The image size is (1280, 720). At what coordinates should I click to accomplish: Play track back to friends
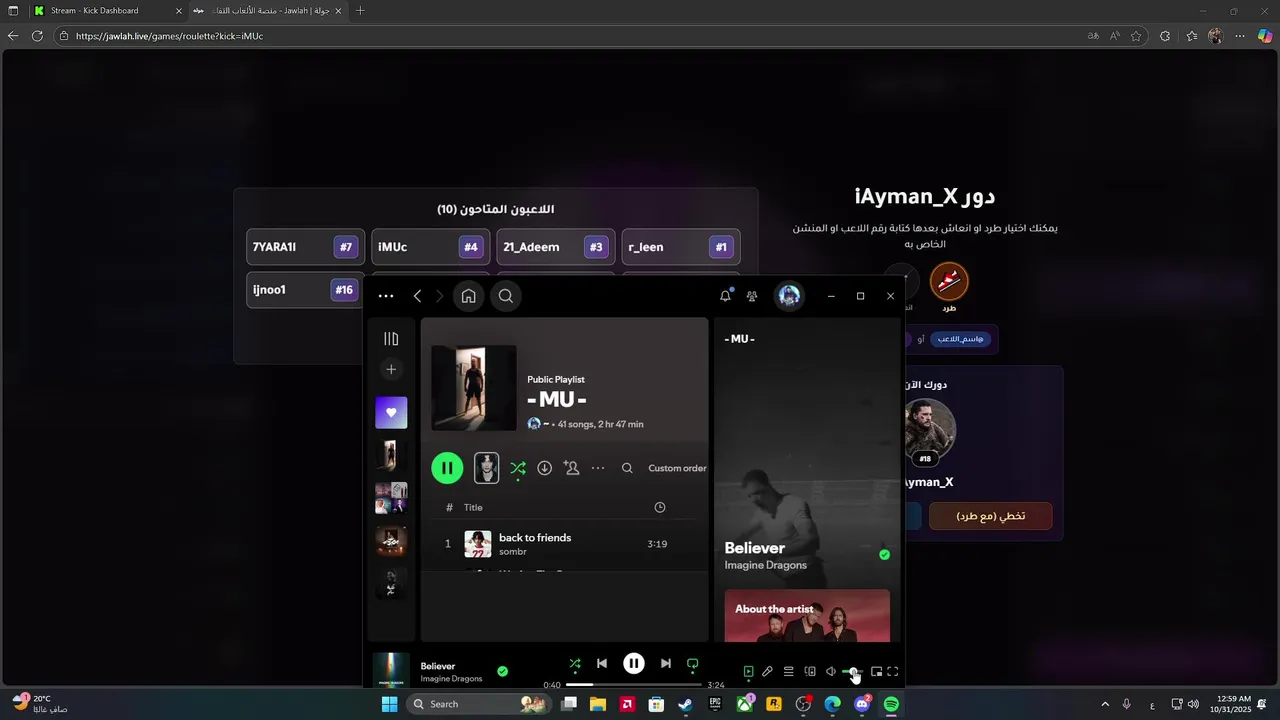(x=535, y=538)
